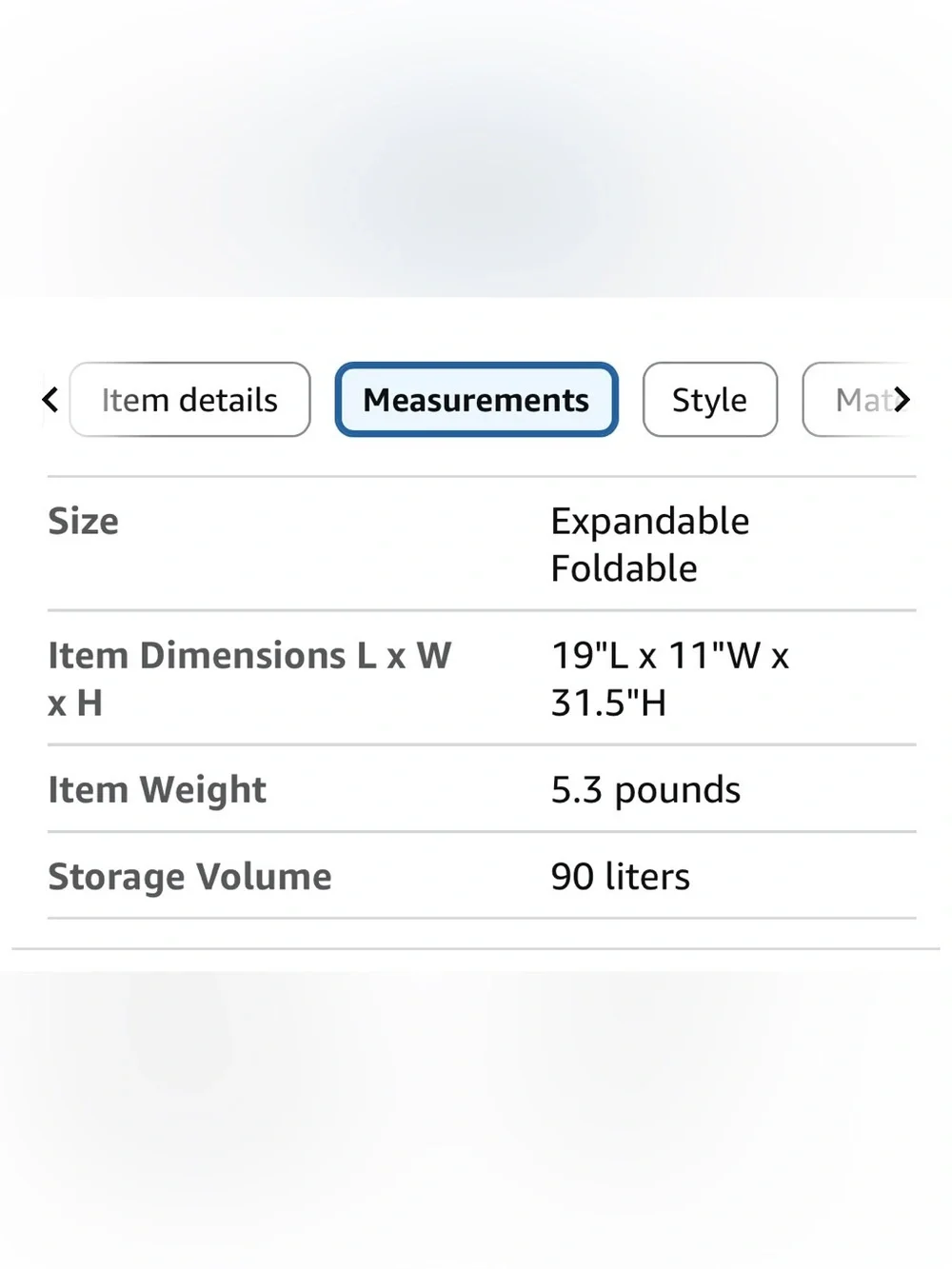The width and height of the screenshot is (952, 1269).
Task: Click the 90 liters volume value
Action: click(x=621, y=877)
